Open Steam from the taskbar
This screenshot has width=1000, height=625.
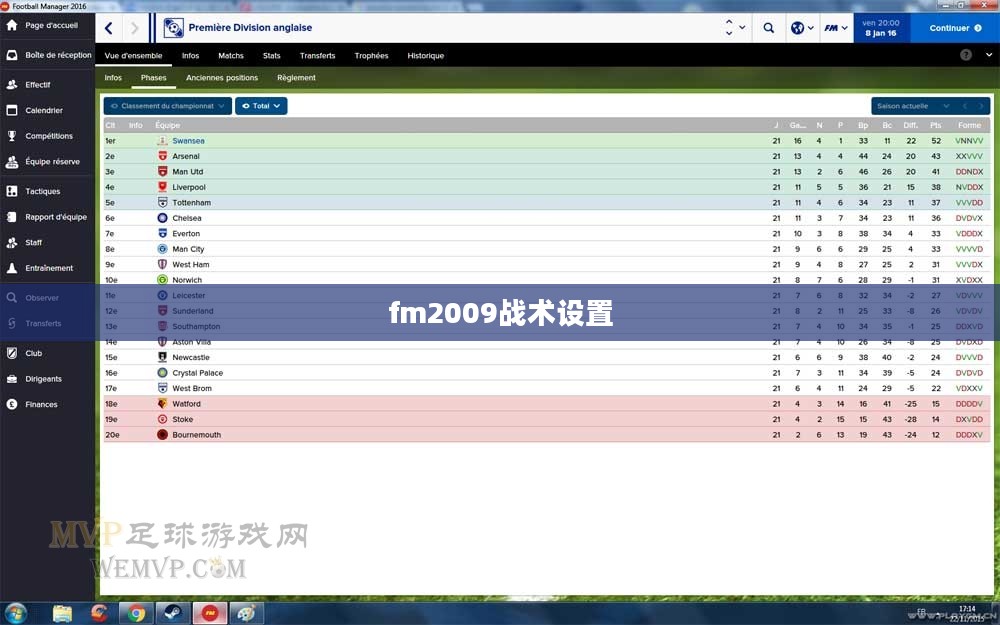click(173, 614)
